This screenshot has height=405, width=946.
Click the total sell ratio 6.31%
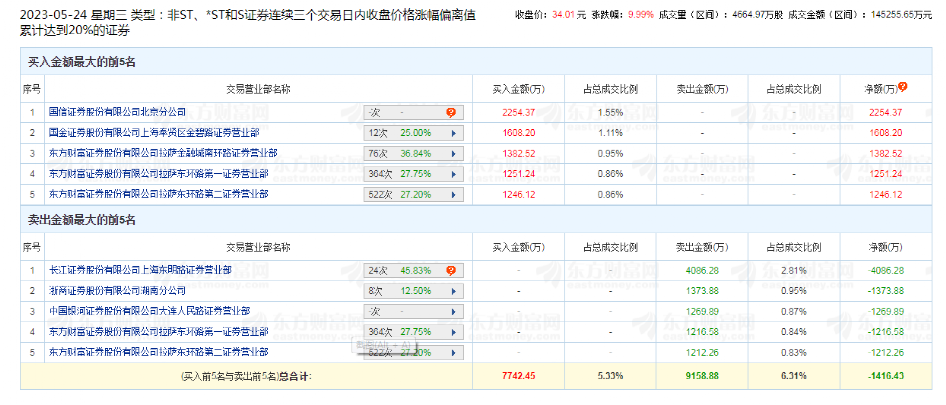794,376
